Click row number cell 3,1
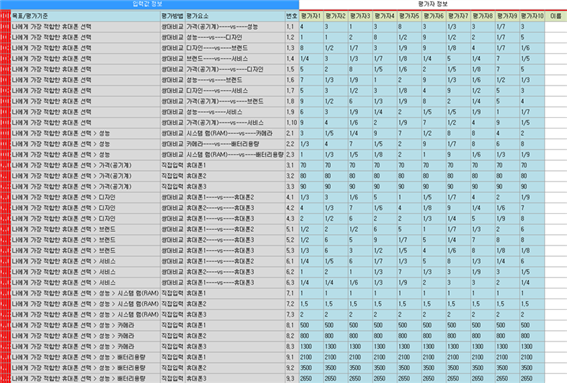Image resolution: width=567 pixels, height=383 pixels. 292,165
